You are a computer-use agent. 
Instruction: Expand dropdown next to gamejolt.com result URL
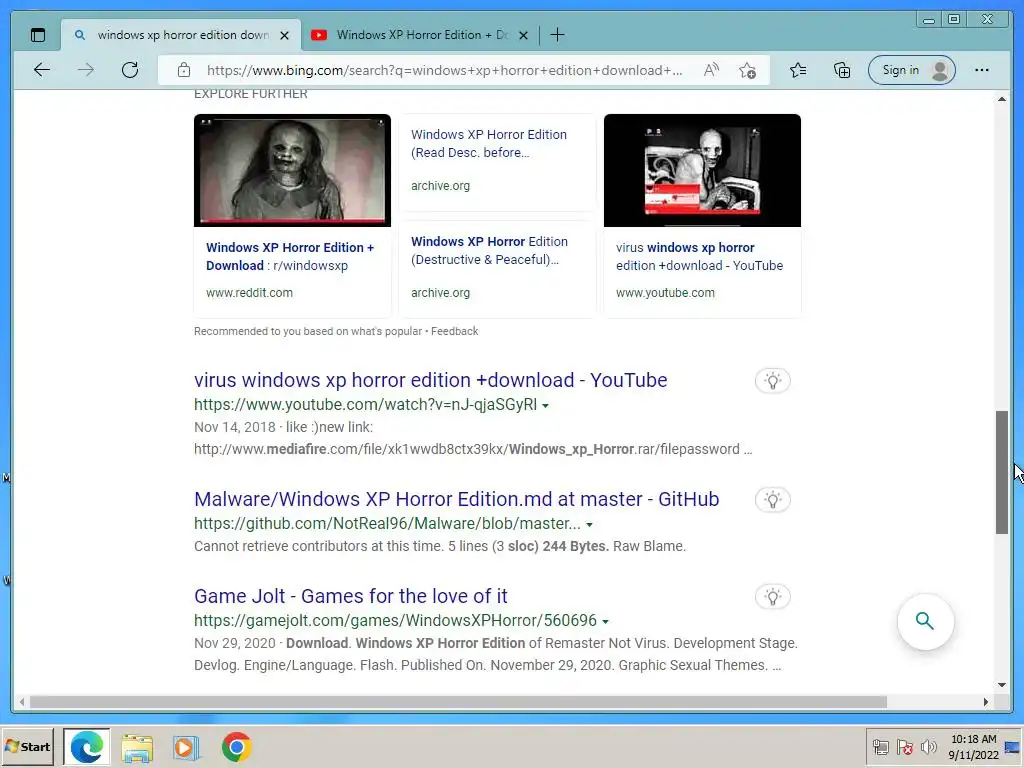pyautogui.click(x=605, y=621)
